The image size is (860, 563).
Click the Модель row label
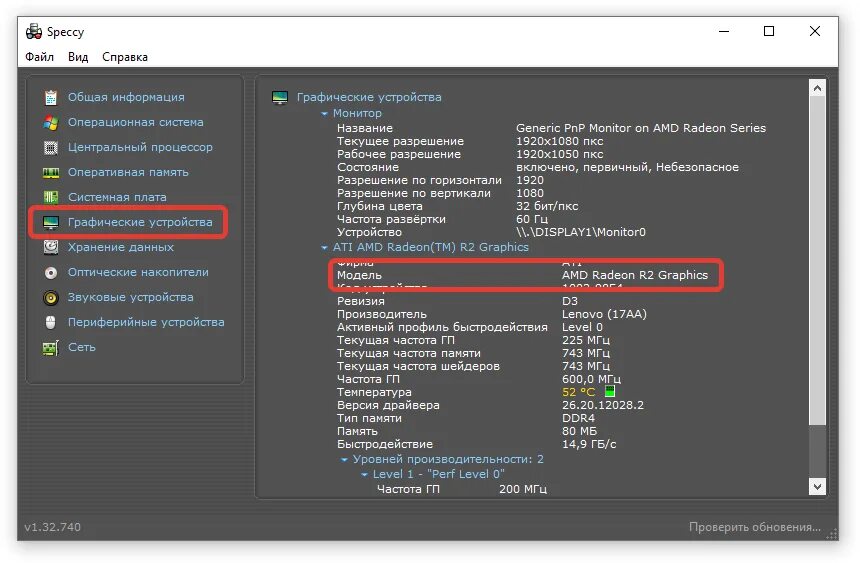(x=359, y=275)
